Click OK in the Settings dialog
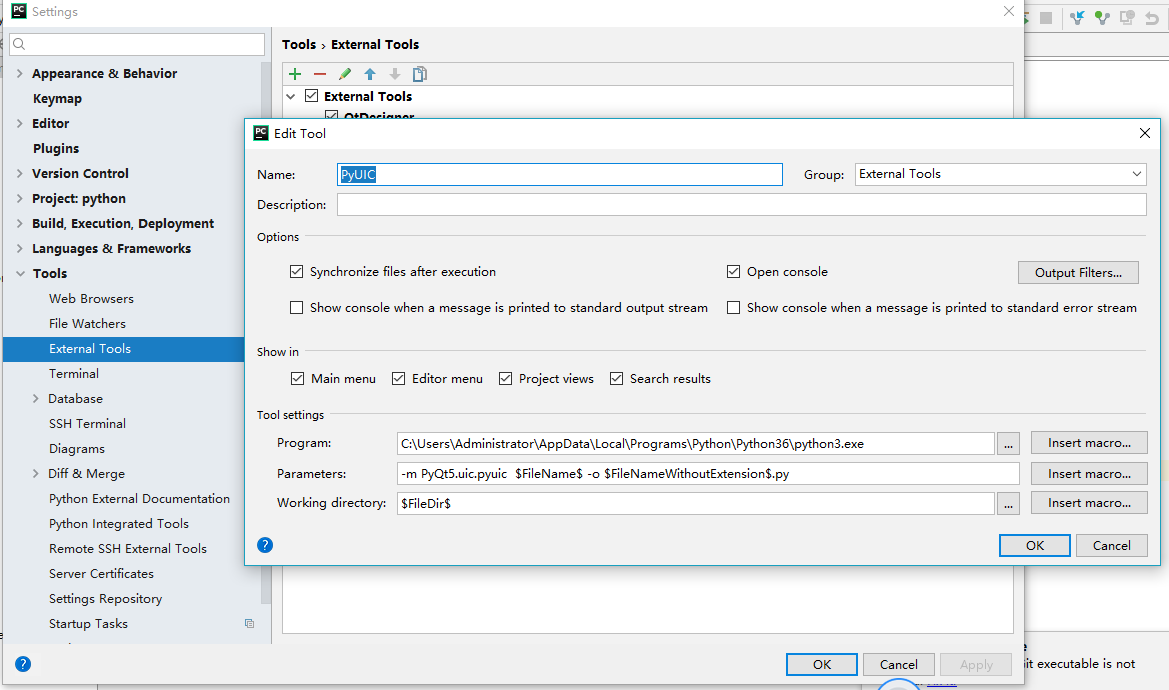Screen dimensions: 1169x690 (x=822, y=664)
